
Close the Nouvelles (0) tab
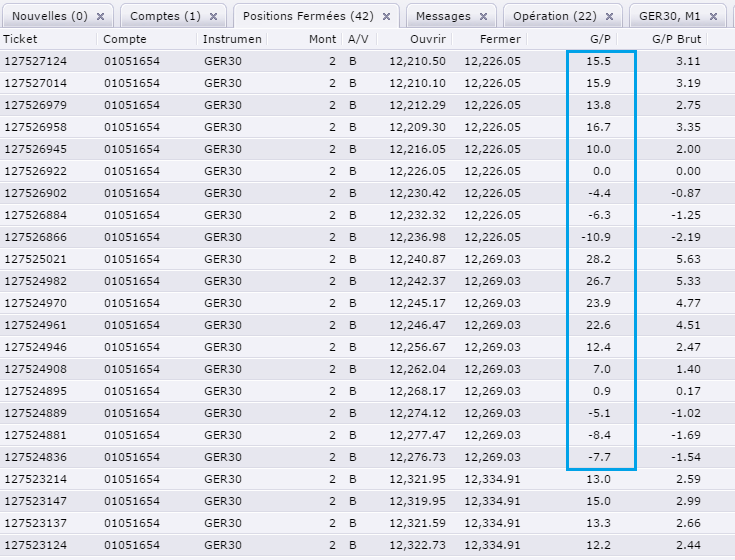pos(100,16)
